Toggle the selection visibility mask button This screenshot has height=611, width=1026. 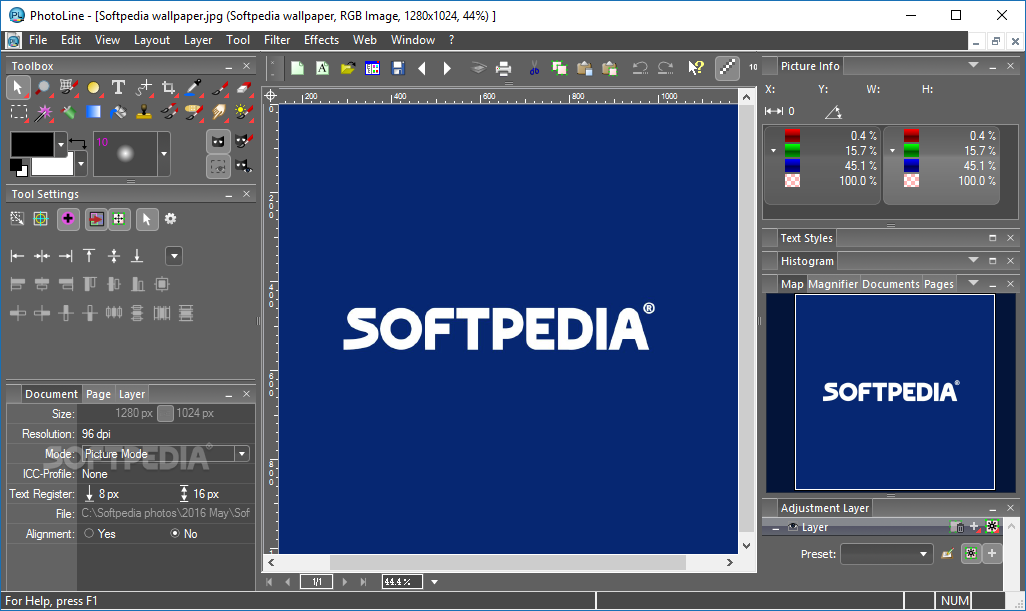tap(219, 166)
